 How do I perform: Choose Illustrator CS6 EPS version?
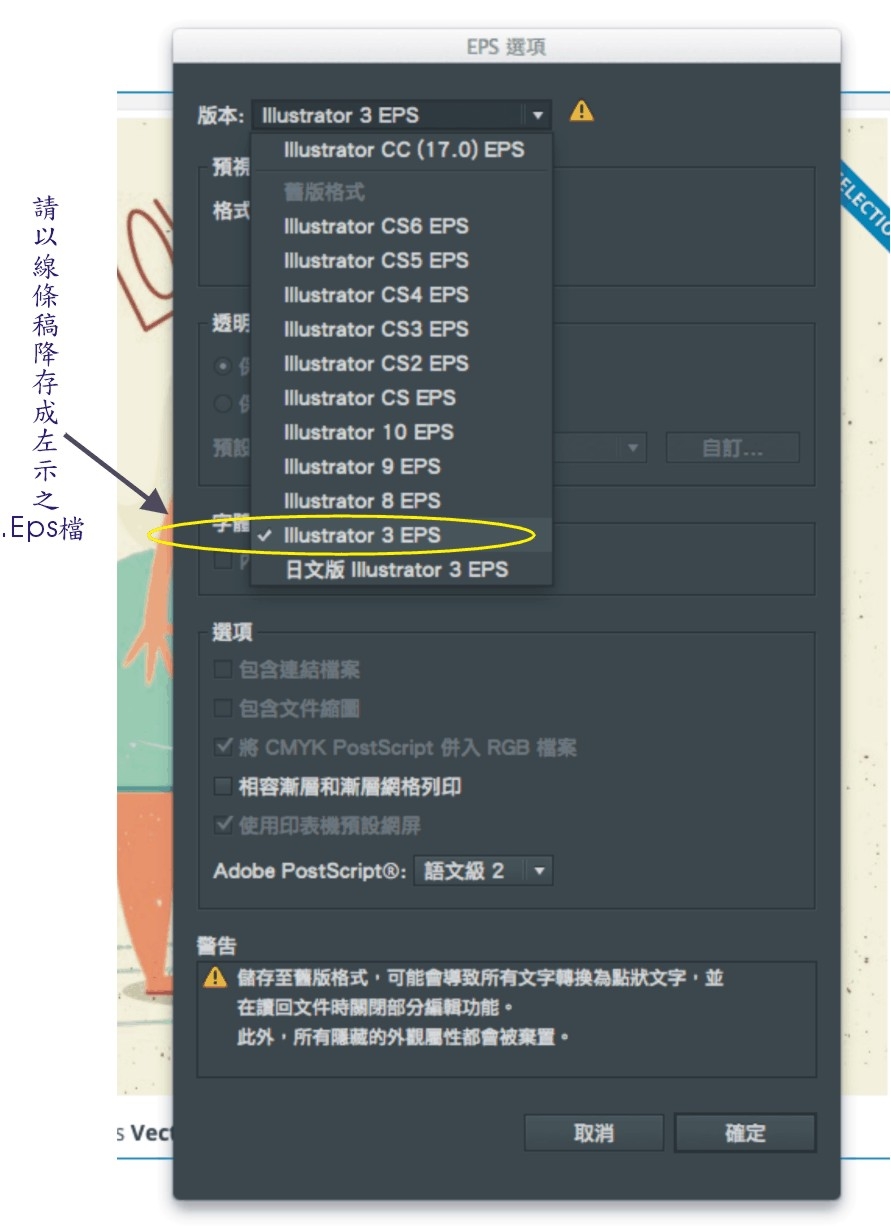(375, 226)
